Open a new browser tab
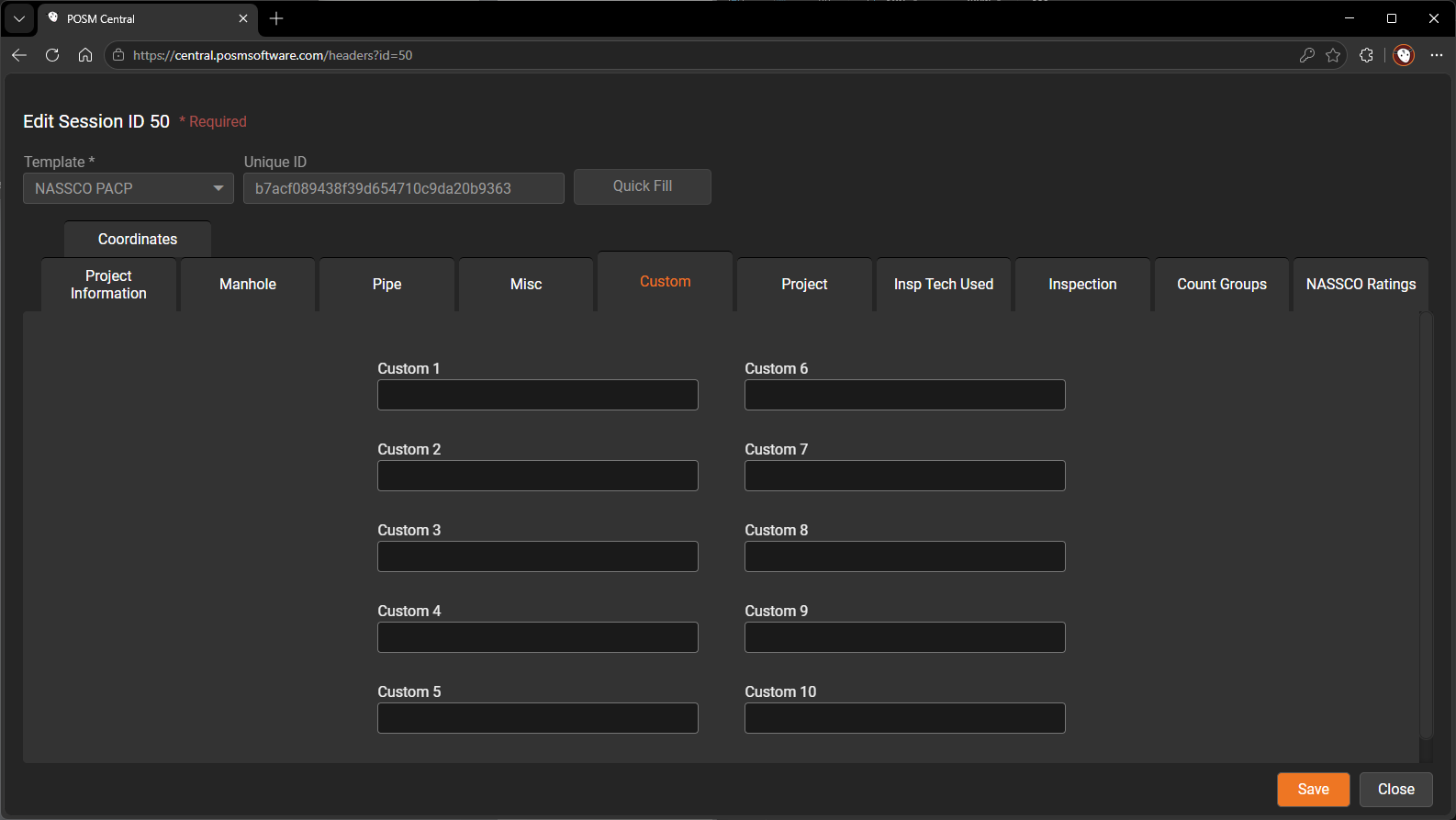The width and height of the screenshot is (1456, 820). point(276,18)
